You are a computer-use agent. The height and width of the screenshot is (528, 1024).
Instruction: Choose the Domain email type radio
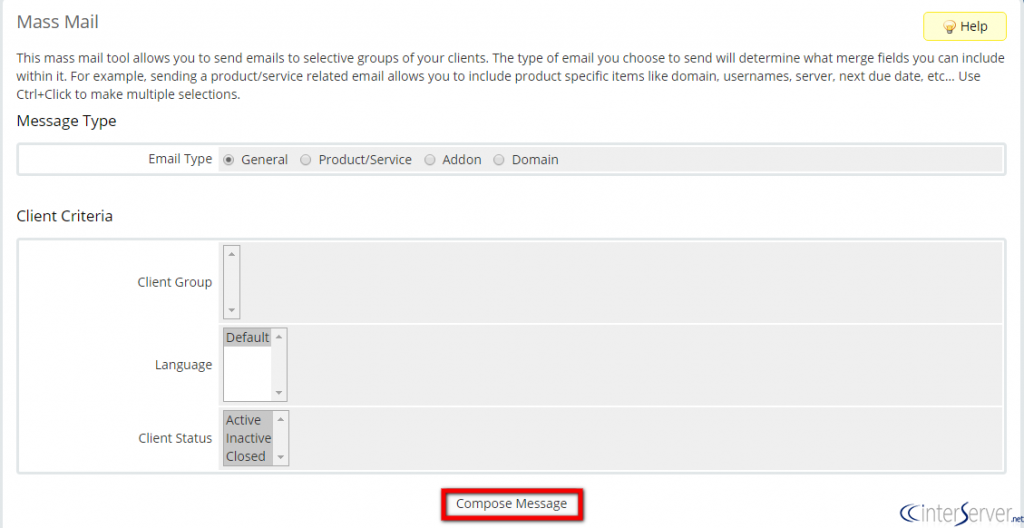click(499, 160)
